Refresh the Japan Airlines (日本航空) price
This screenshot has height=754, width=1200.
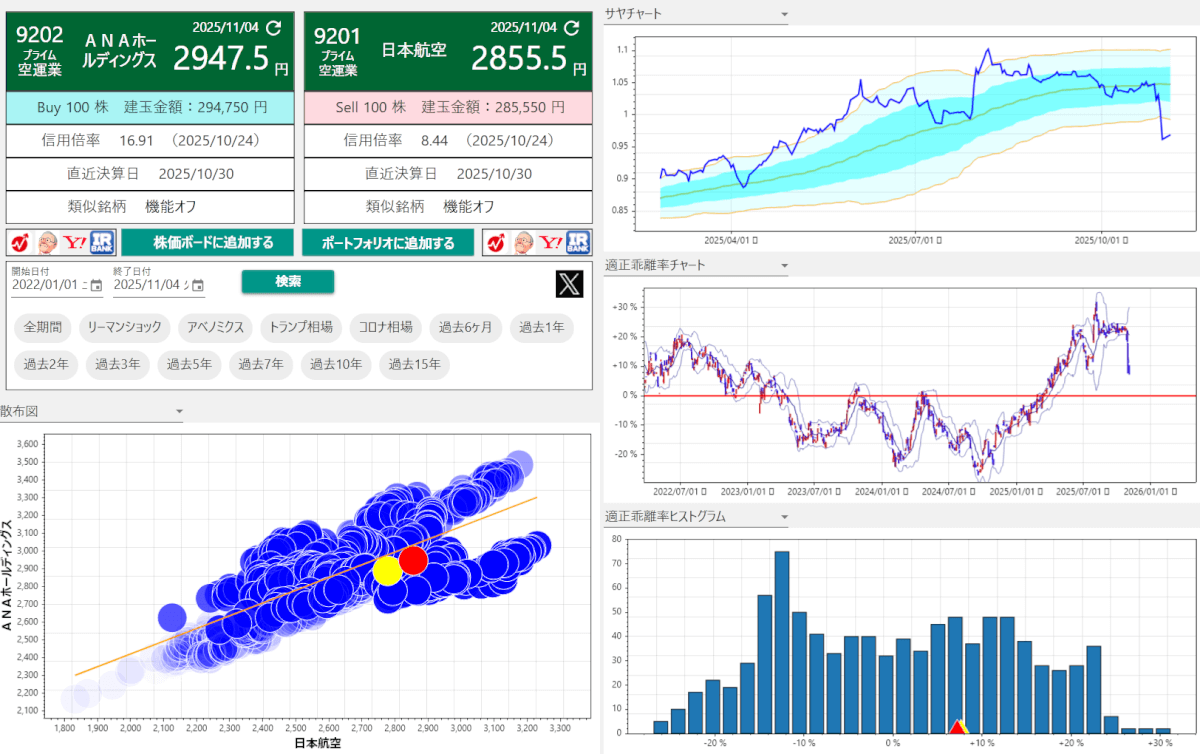pyautogui.click(x=572, y=28)
